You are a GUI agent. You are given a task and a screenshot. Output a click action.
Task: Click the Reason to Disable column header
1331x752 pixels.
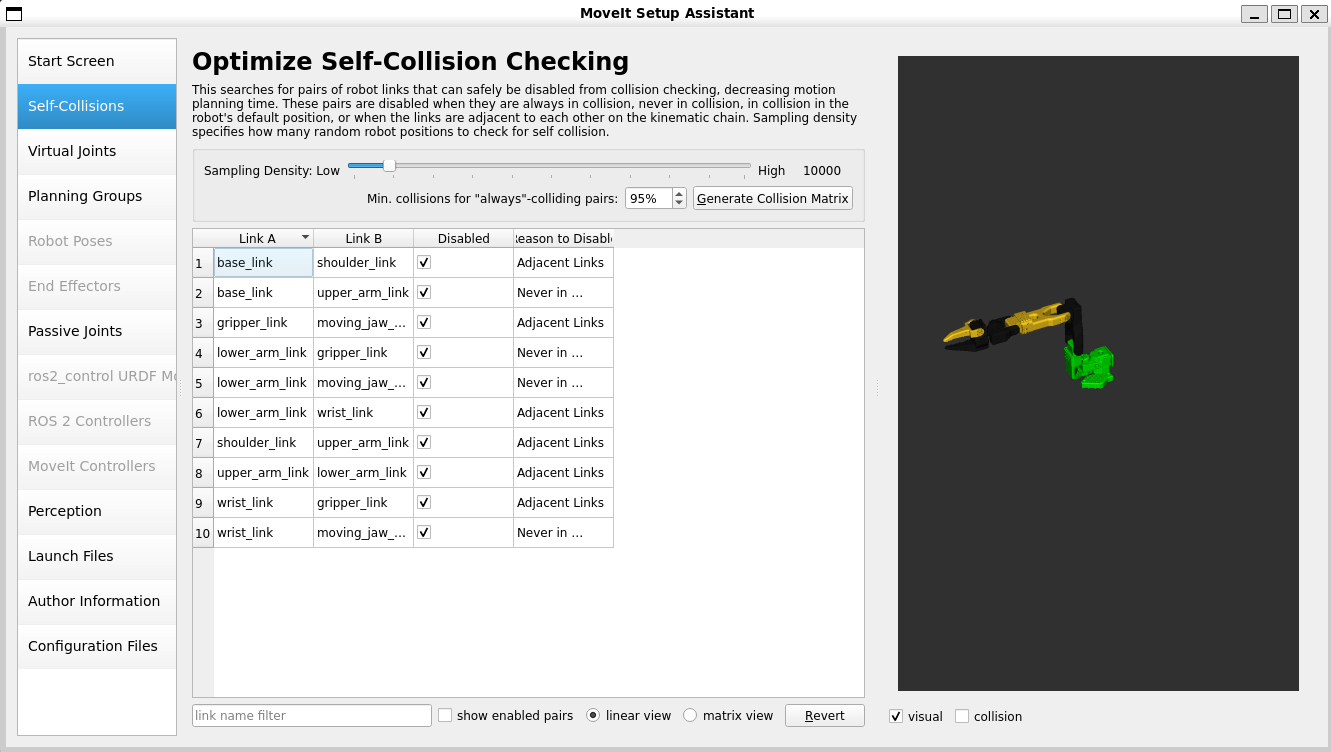[x=564, y=238]
